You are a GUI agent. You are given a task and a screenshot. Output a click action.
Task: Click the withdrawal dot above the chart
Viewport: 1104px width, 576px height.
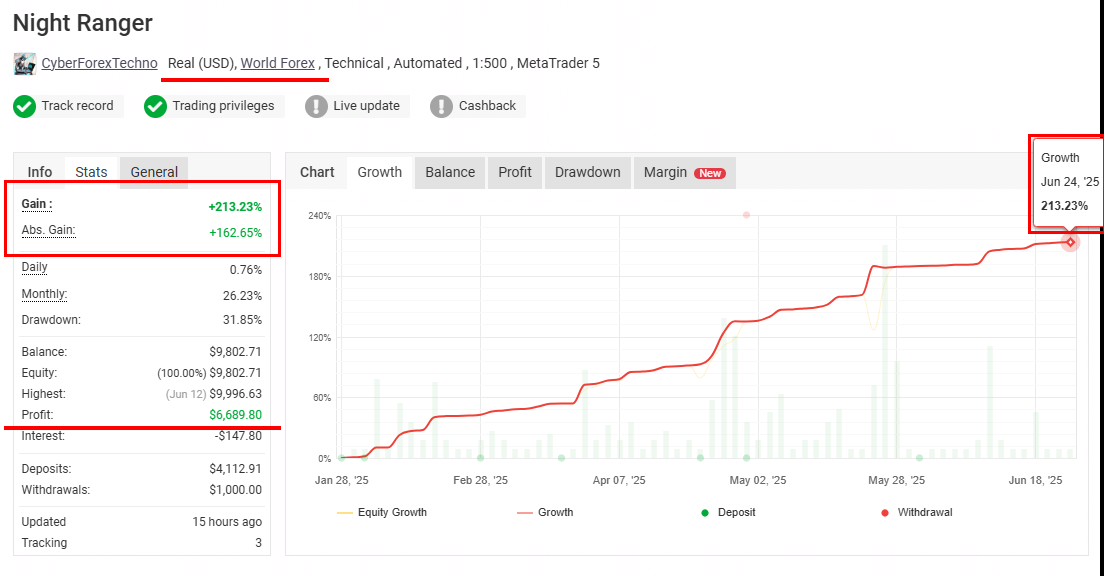(746, 215)
